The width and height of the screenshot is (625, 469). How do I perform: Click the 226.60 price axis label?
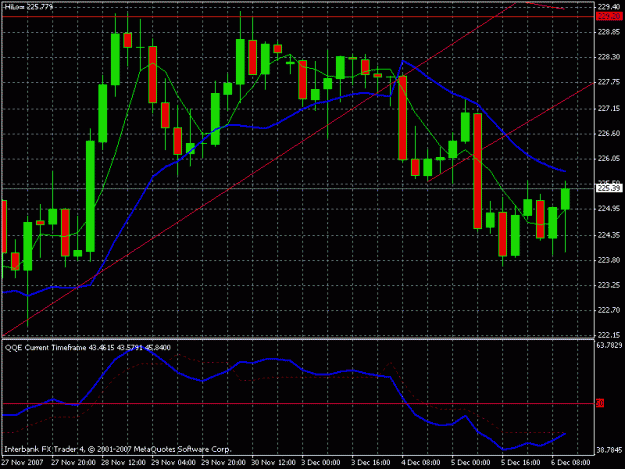[x=609, y=133]
